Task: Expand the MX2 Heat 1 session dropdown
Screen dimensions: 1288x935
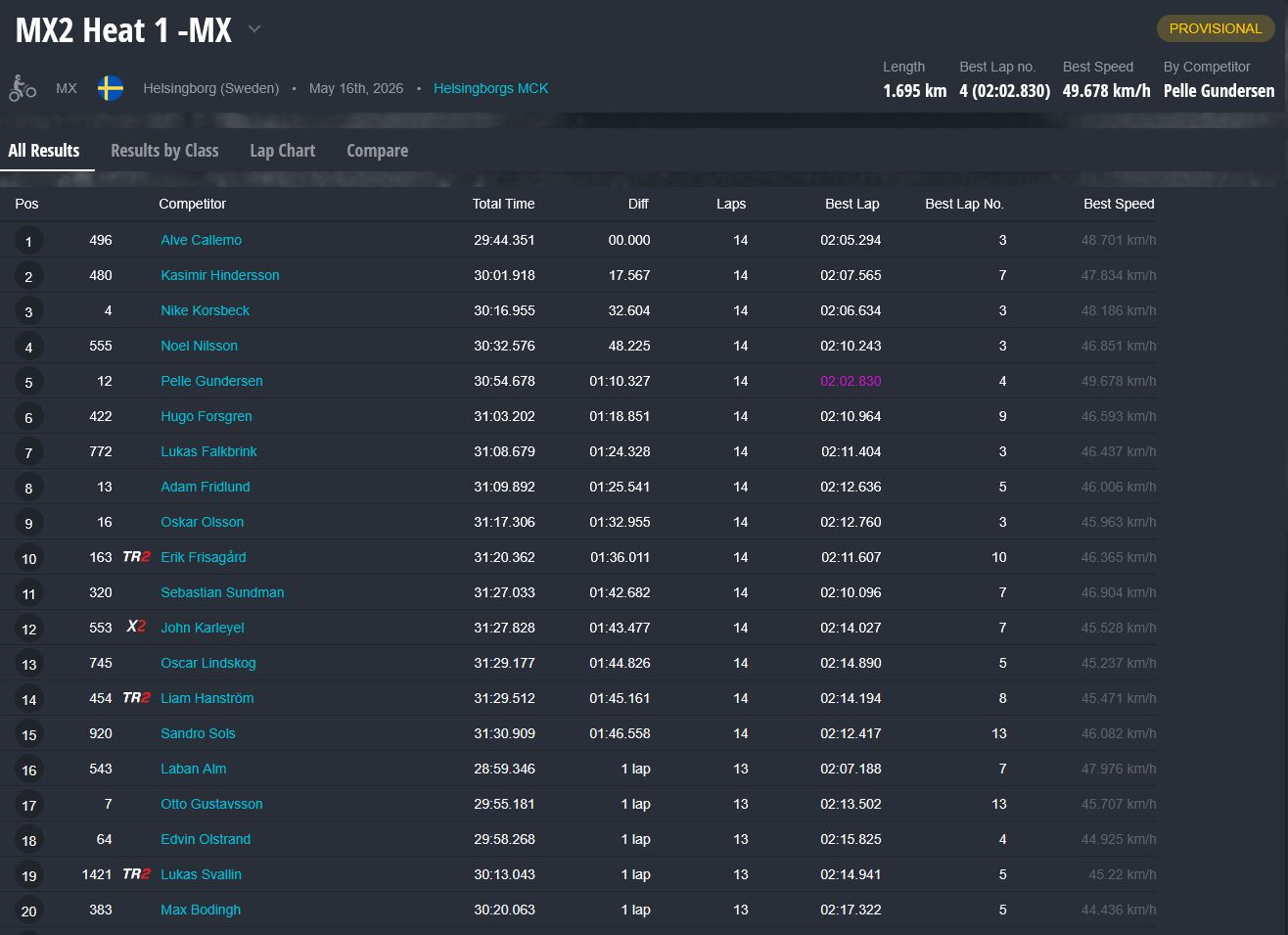Action: click(x=254, y=29)
